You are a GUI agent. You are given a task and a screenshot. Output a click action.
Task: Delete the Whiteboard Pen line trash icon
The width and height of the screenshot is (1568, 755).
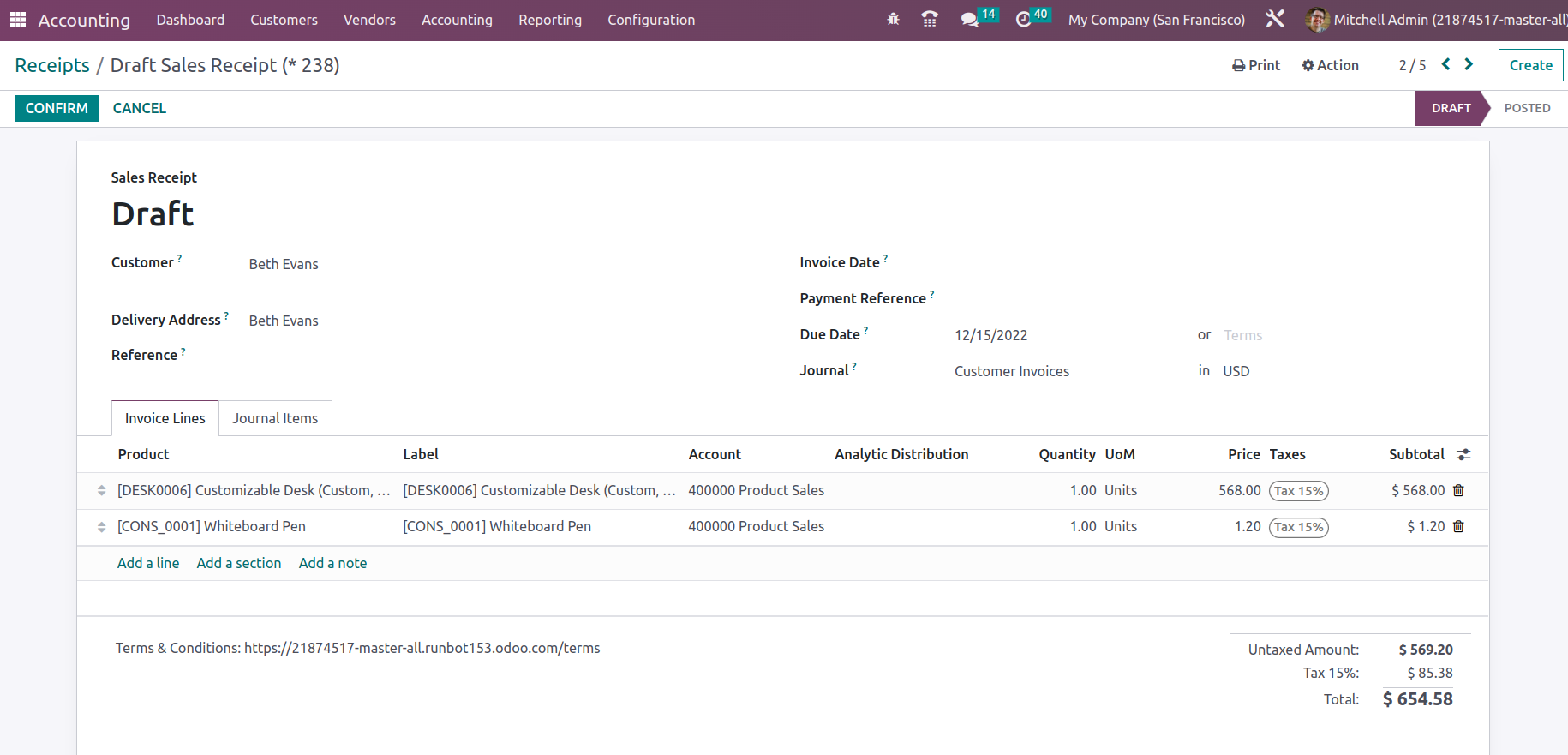(x=1458, y=526)
